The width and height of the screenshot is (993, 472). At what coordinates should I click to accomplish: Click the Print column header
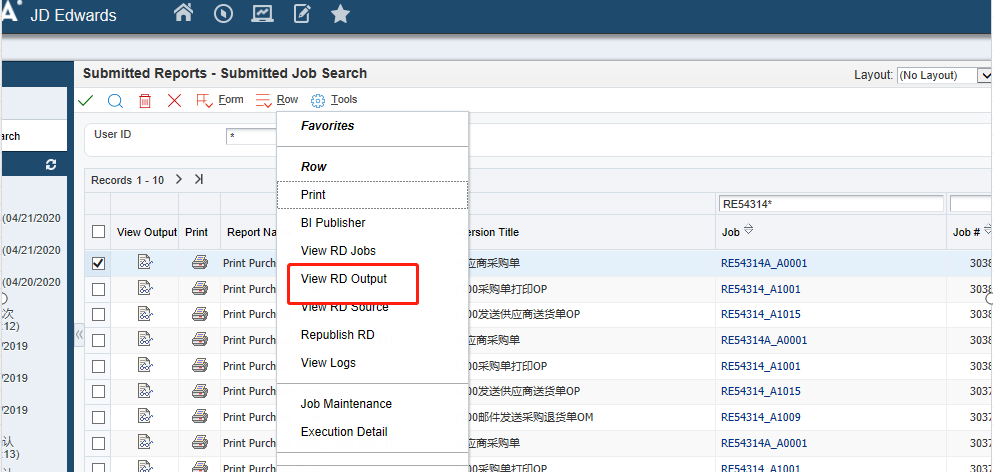(196, 233)
